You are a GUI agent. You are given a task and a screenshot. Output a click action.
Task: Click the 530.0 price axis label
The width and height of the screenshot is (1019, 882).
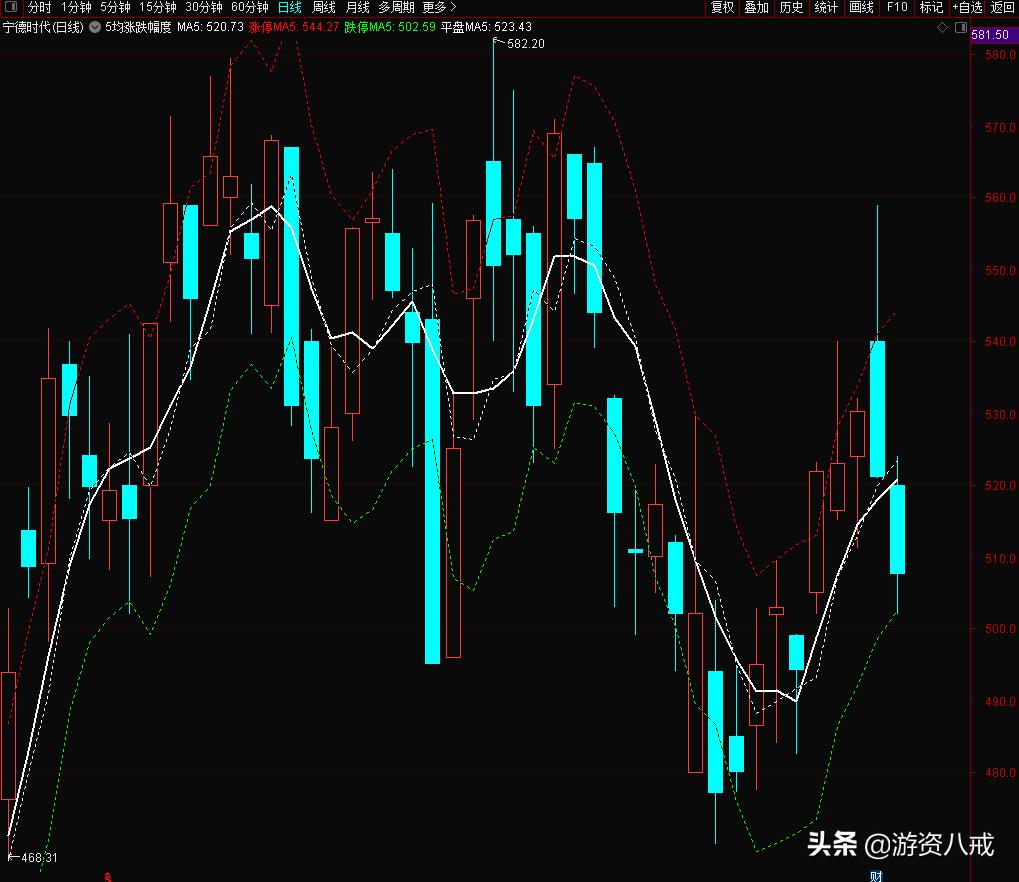(x=1000, y=415)
